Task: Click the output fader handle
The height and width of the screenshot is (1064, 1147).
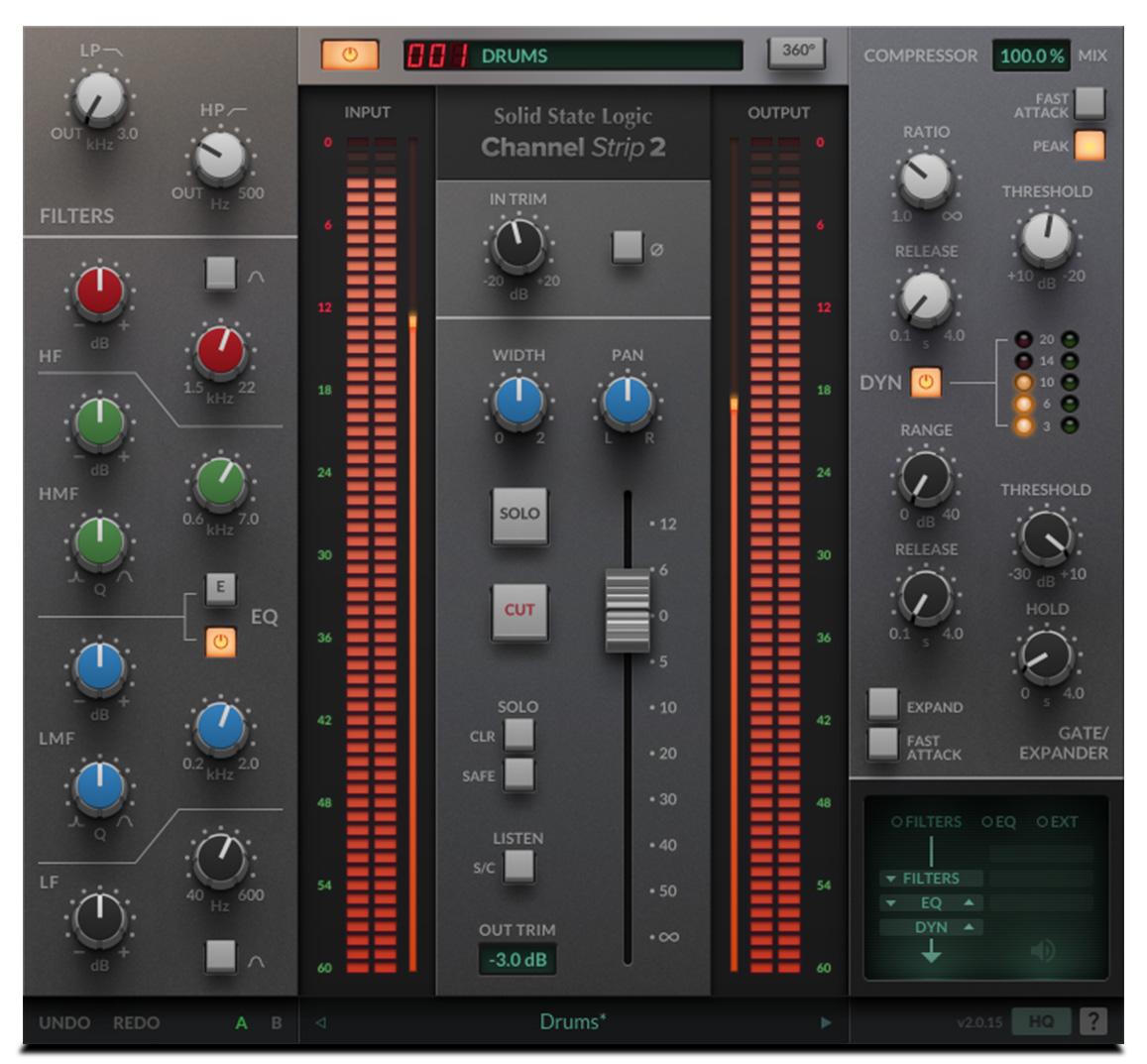Action: tap(627, 610)
